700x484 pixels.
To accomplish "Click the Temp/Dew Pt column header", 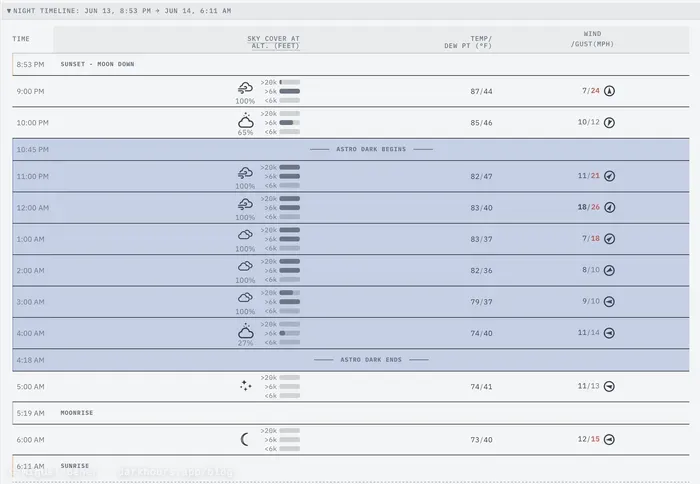I will point(468,42).
